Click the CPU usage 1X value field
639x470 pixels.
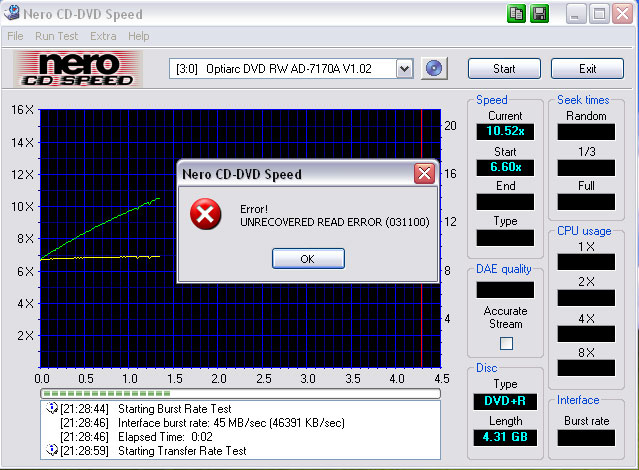pos(586,262)
